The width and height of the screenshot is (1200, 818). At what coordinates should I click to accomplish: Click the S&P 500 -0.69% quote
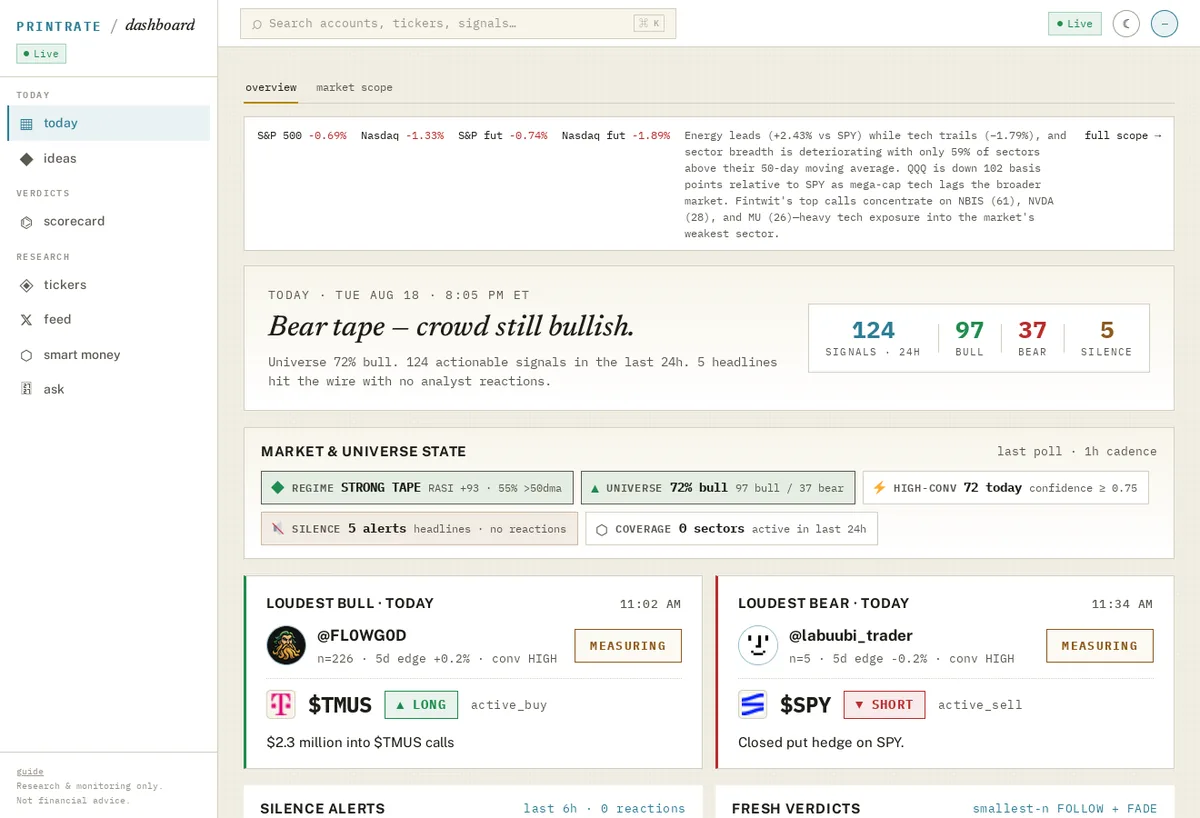[x=302, y=135]
